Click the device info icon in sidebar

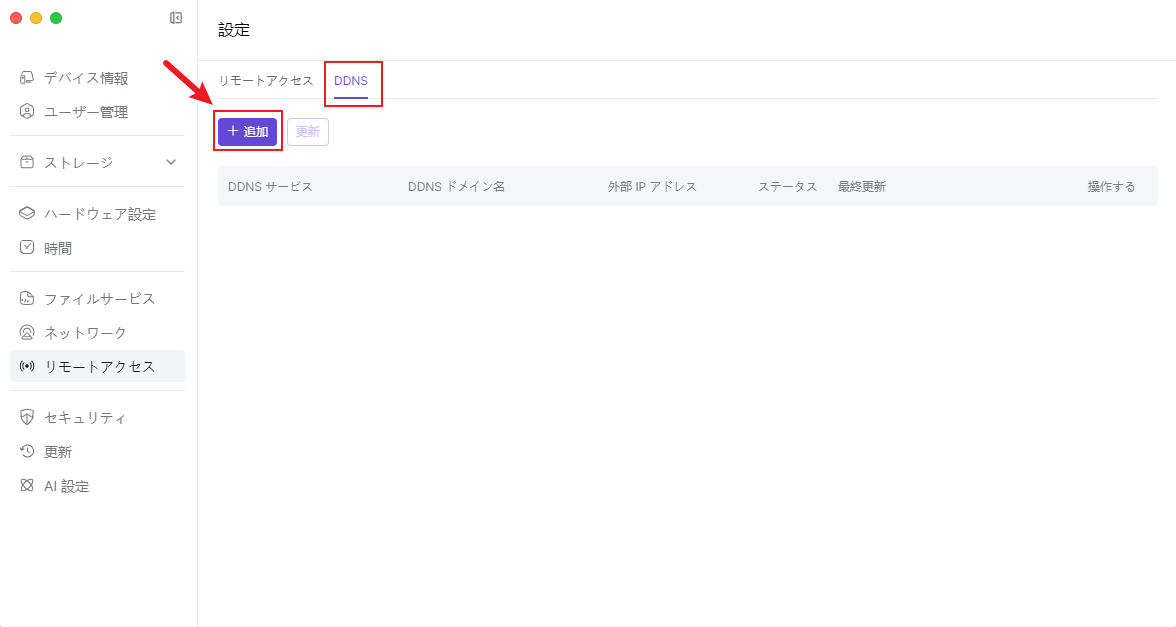tap(27, 78)
